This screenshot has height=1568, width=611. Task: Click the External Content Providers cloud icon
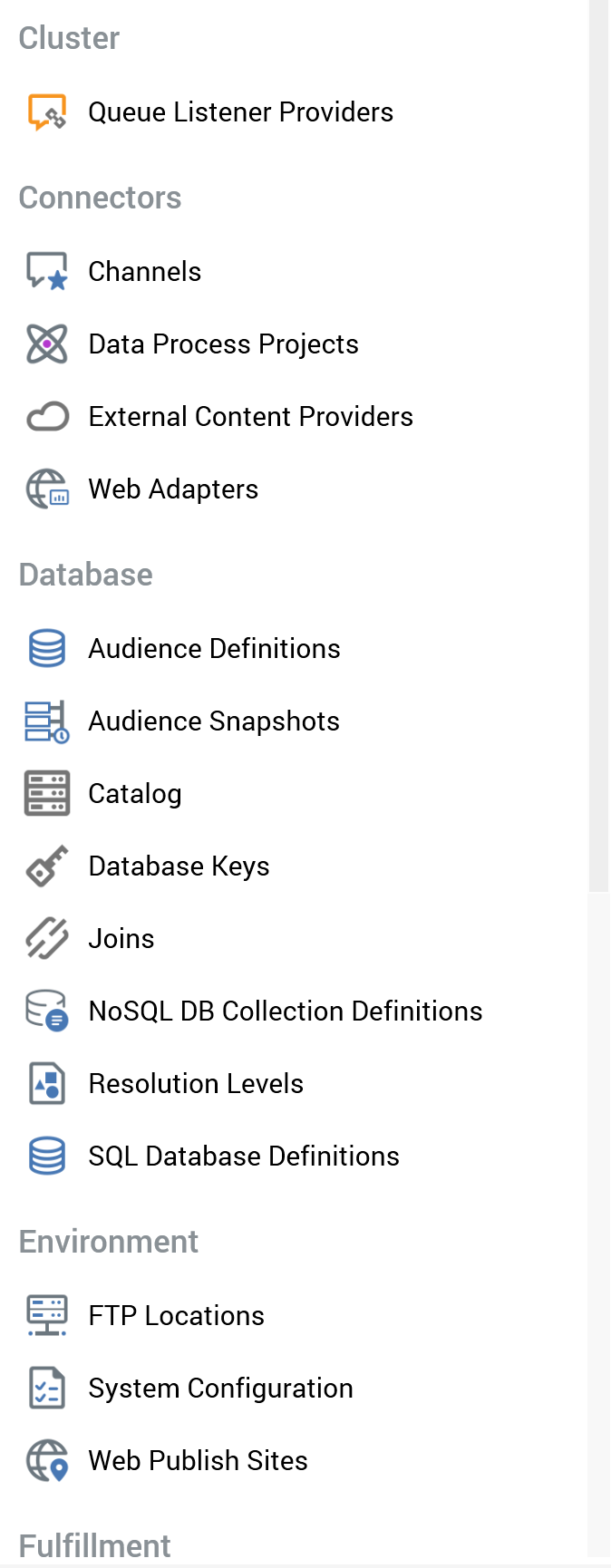[47, 417]
